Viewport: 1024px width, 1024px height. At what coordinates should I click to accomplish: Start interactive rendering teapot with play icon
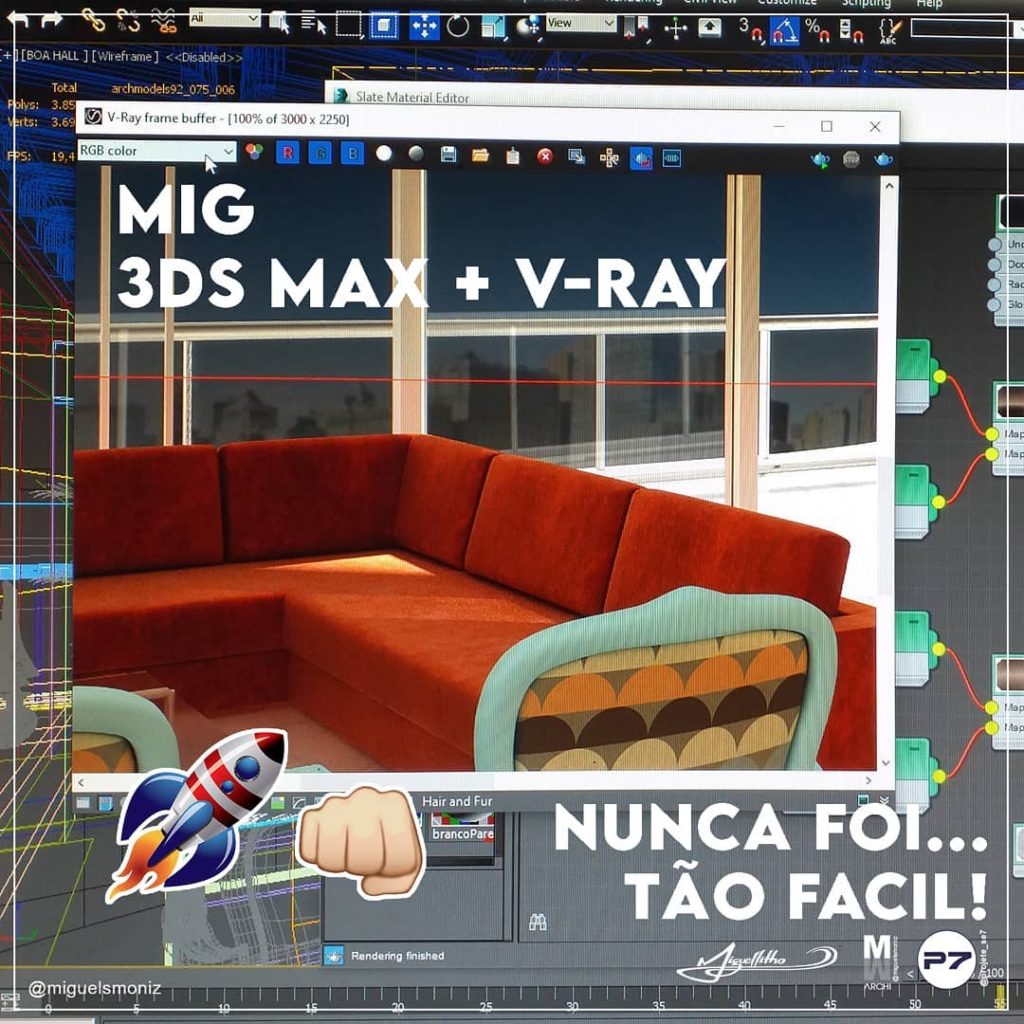point(820,159)
